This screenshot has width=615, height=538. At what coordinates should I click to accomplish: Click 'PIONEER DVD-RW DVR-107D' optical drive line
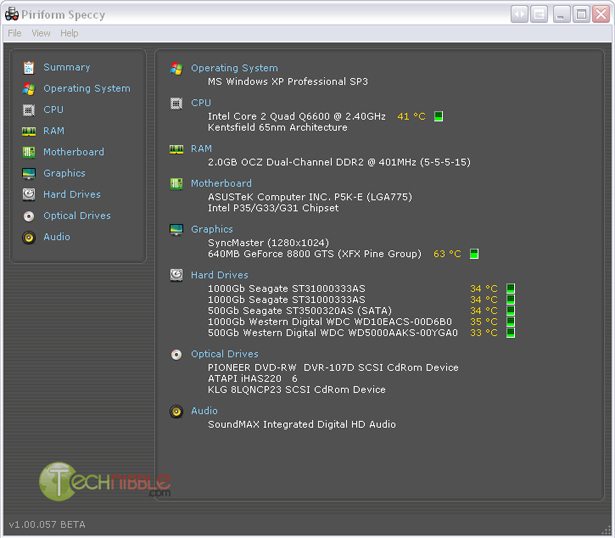333,368
